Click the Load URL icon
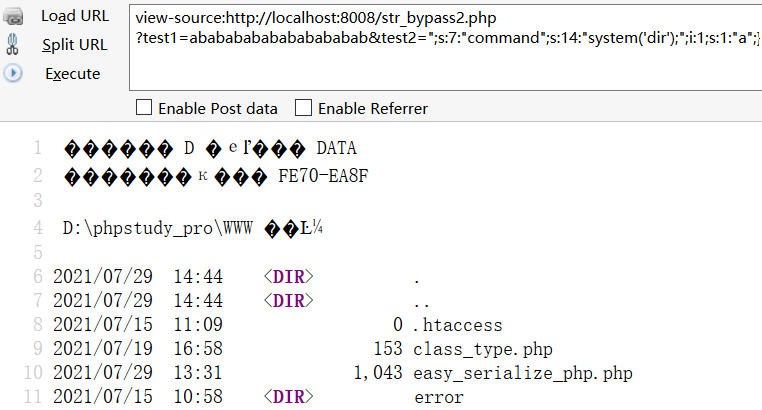Viewport: 762px width, 410px height. pos(14,17)
